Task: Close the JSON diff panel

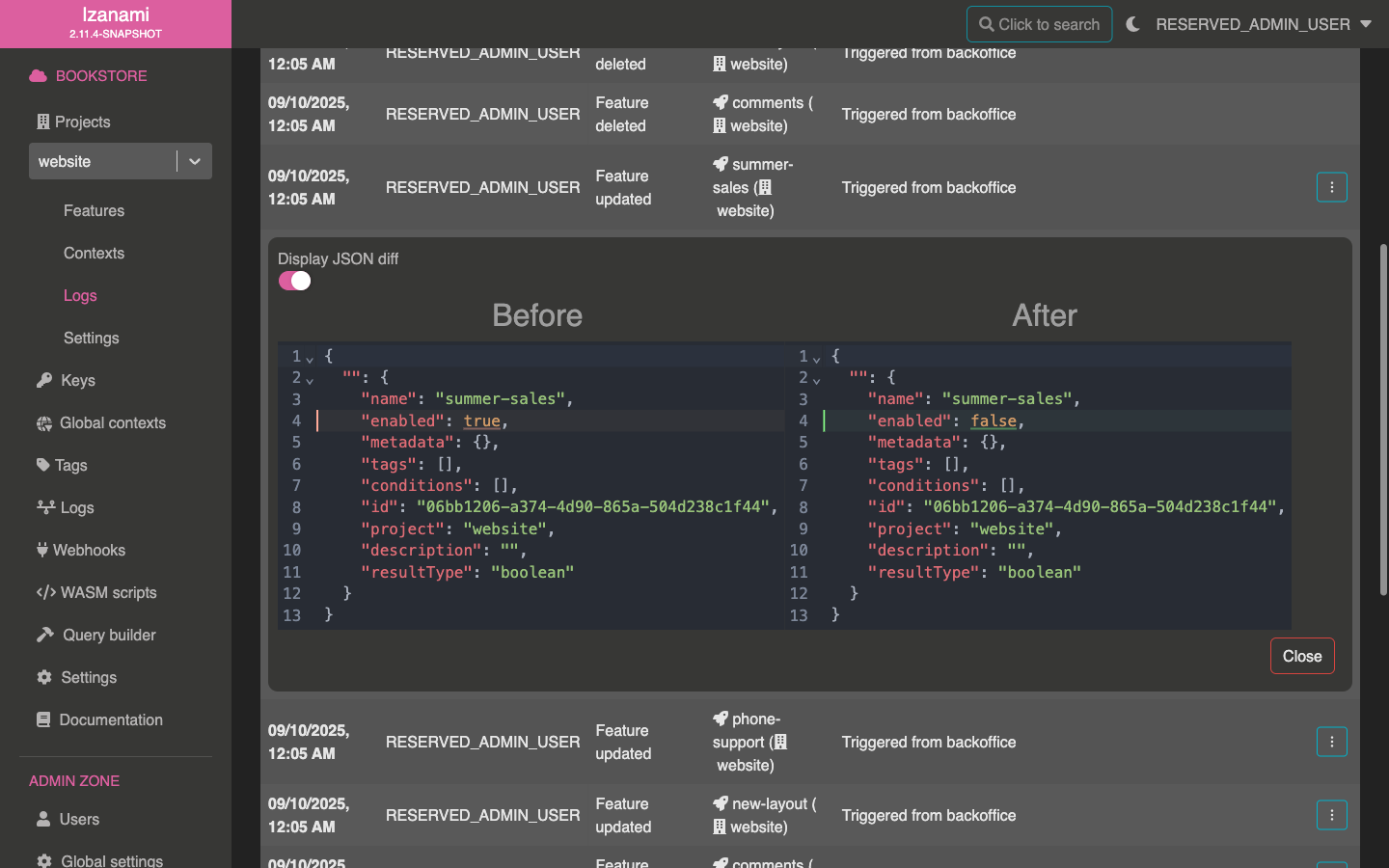Action: [x=1301, y=656]
